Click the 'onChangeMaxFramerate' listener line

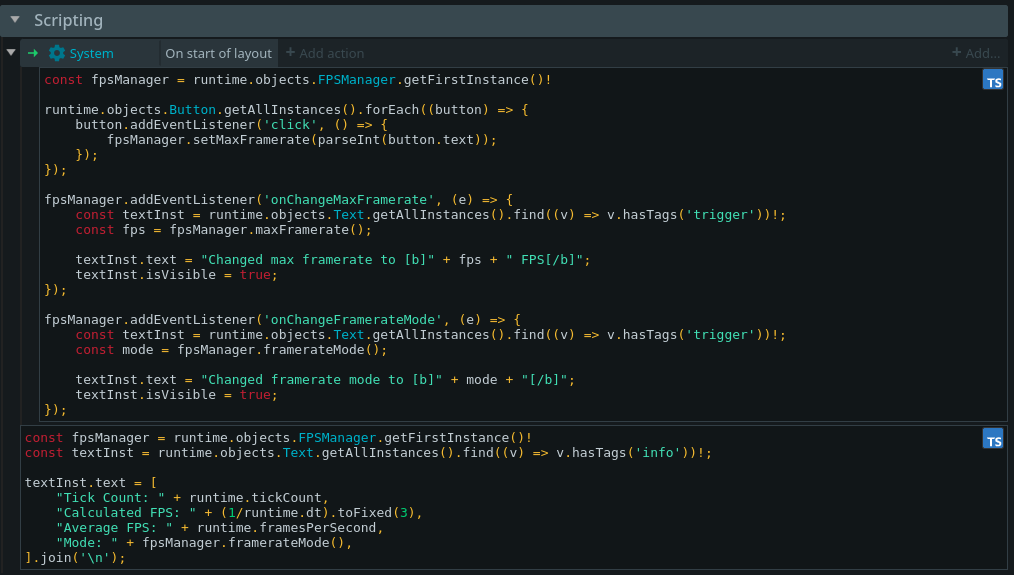coord(279,199)
